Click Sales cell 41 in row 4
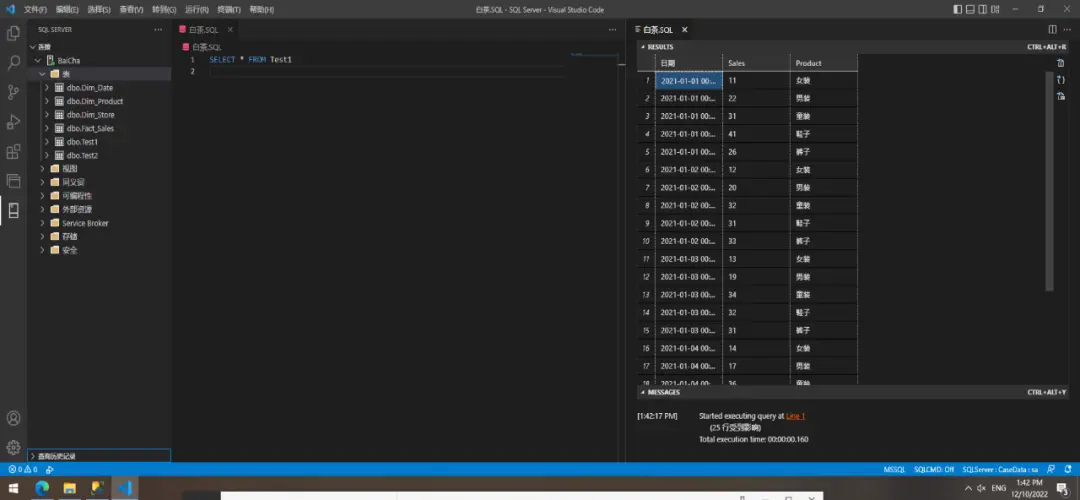 click(756, 134)
